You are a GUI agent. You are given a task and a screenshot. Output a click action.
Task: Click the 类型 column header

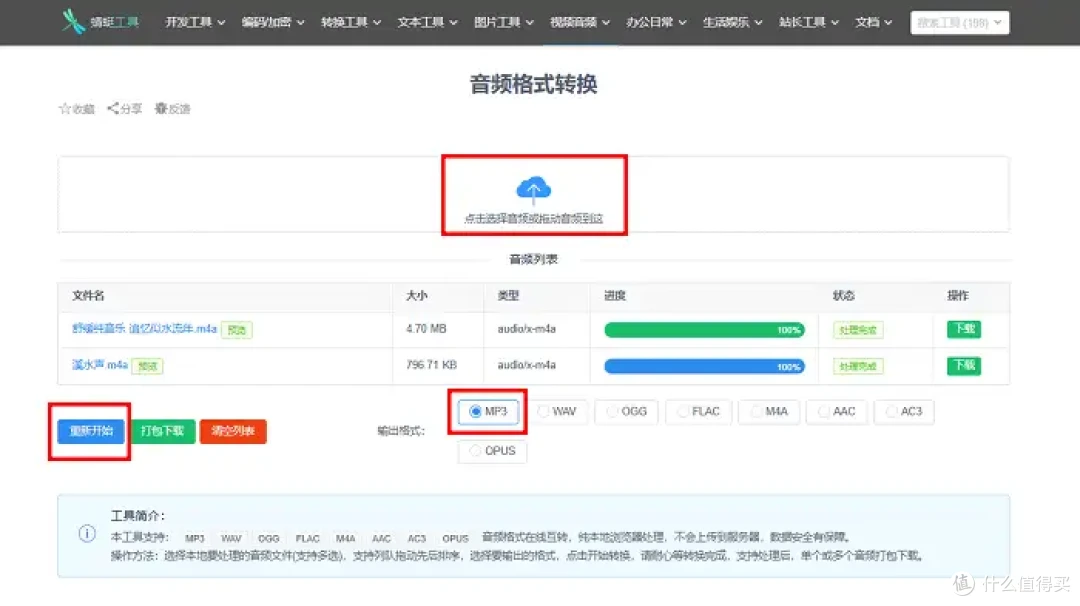coord(508,295)
